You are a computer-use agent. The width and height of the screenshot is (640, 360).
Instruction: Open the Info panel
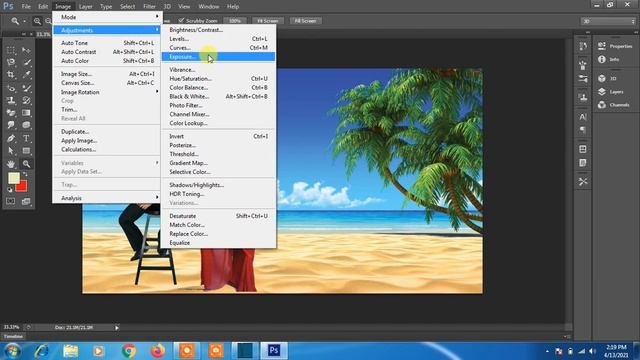click(609, 60)
